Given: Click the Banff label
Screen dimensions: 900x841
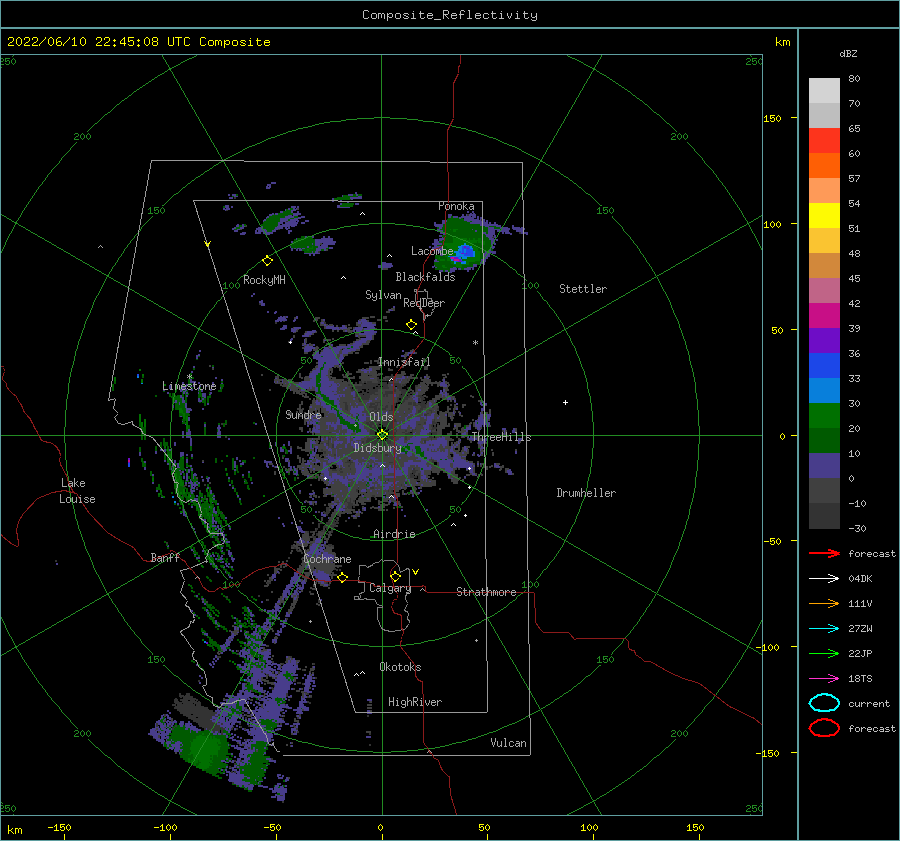Looking at the screenshot, I should tap(165, 557).
